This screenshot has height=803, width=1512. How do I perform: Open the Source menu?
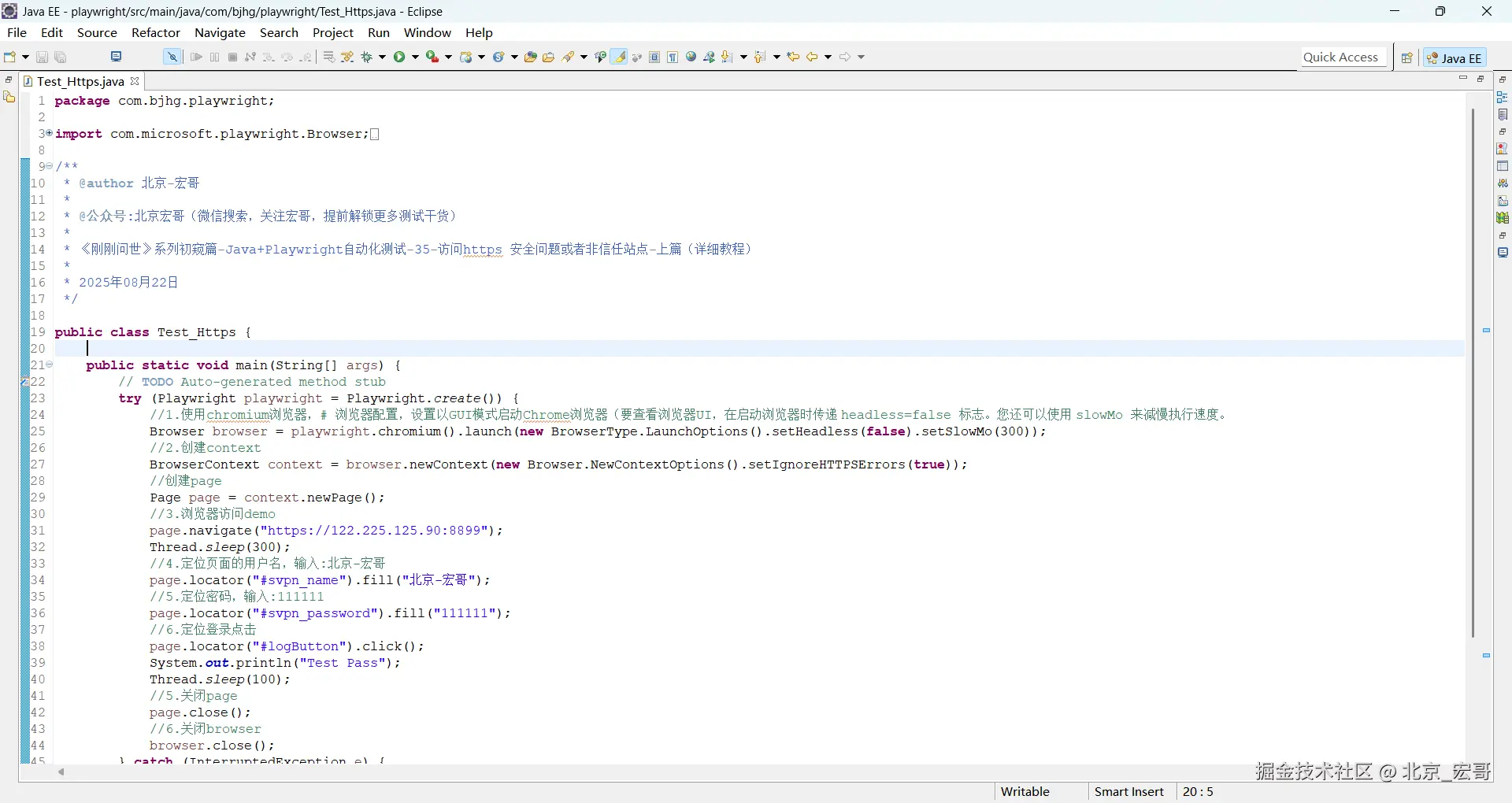point(97,32)
